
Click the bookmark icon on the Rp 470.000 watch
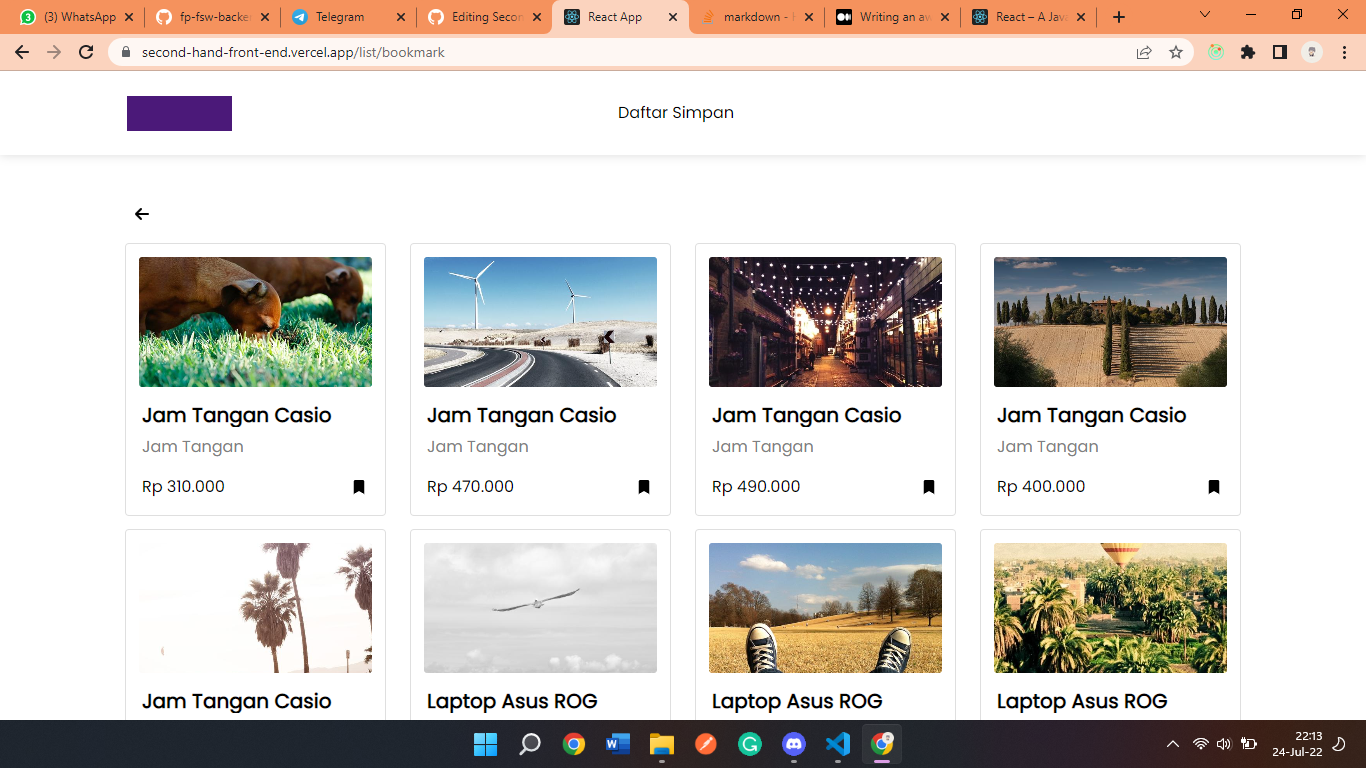(644, 486)
